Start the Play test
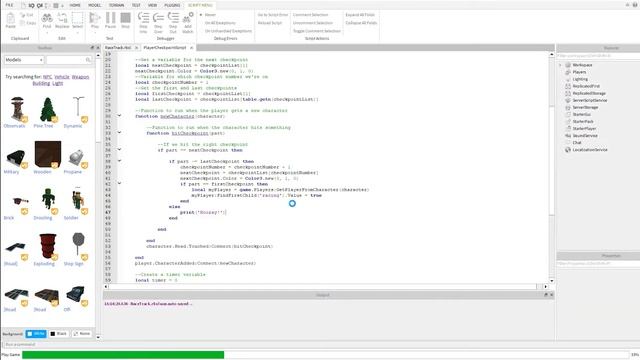 point(95,20)
